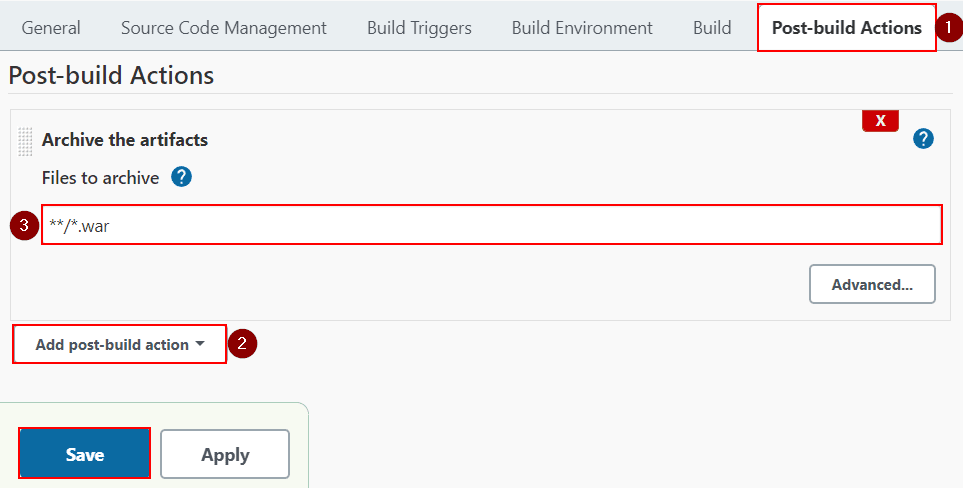The image size is (963, 488).
Task: Grab the Archive the artifacts drag handle
Action: click(25, 141)
